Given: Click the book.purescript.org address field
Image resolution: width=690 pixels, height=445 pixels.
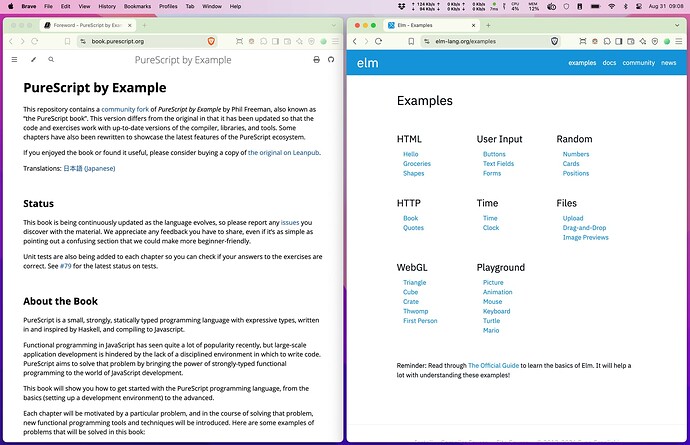Looking at the screenshot, I should pyautogui.click(x=145, y=41).
